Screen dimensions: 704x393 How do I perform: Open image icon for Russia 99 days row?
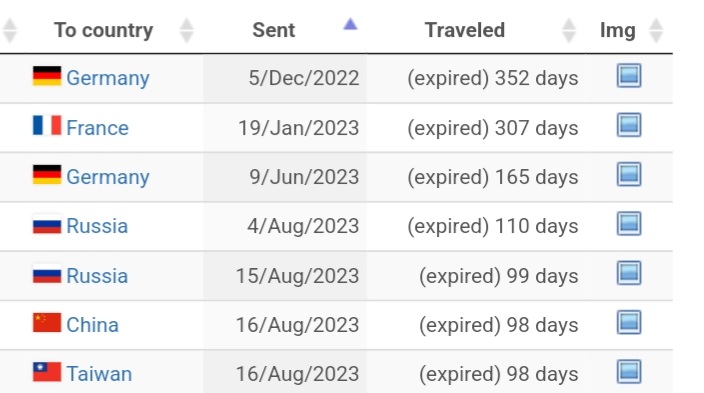629,273
